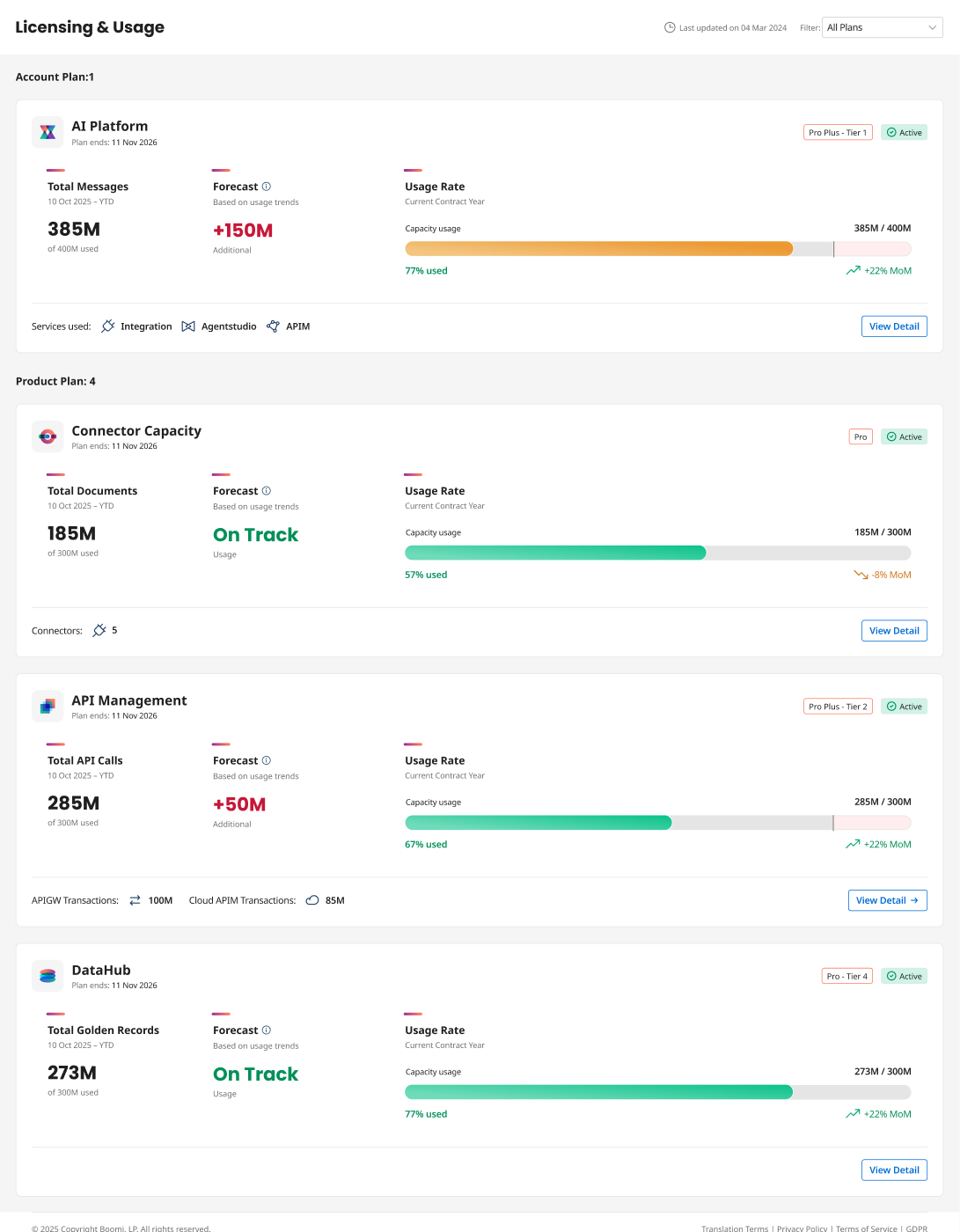Click AI Platform upward trend icon
The height and width of the screenshot is (1232, 960).
pos(853,271)
